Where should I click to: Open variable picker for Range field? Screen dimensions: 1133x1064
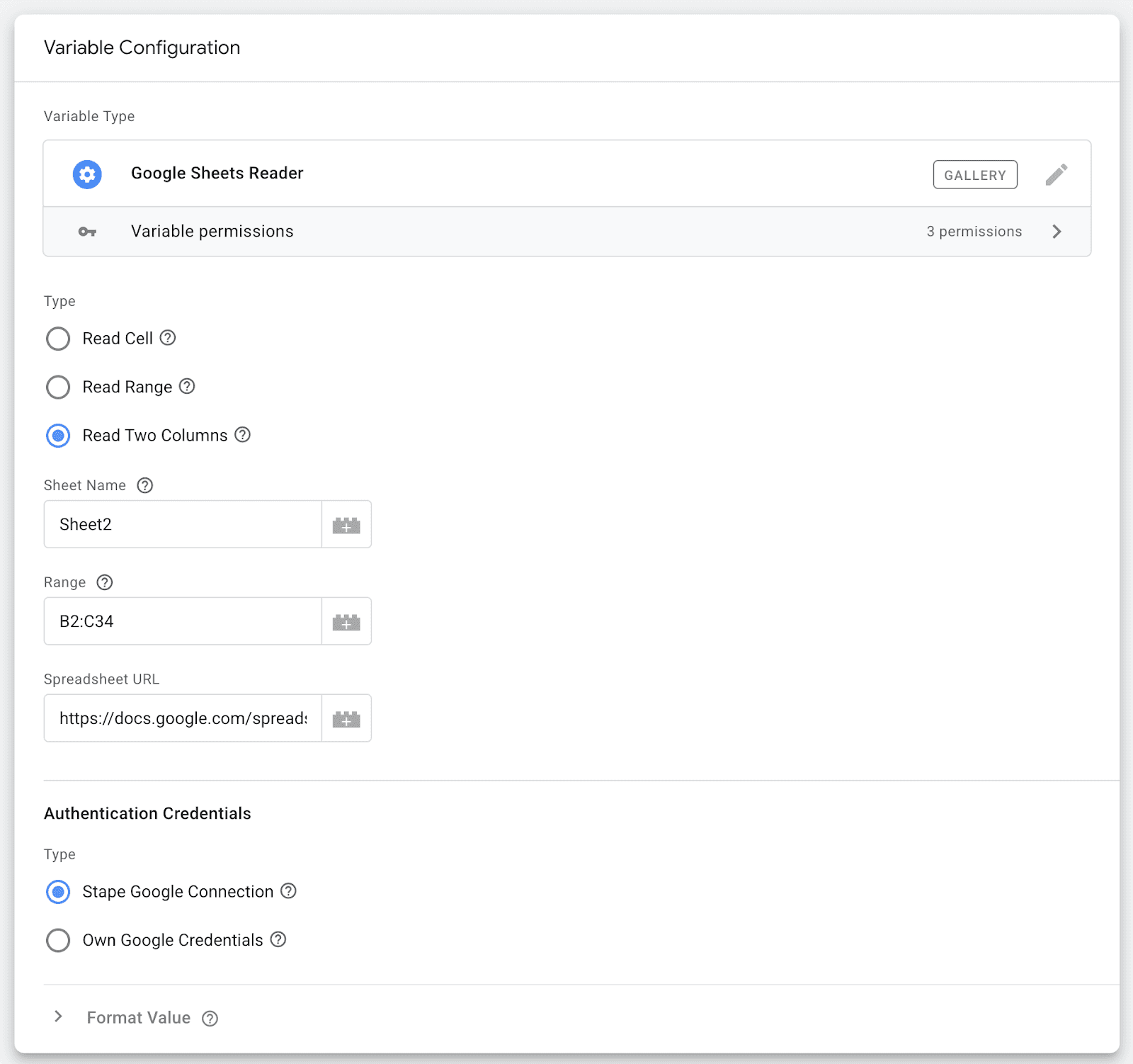tap(346, 622)
